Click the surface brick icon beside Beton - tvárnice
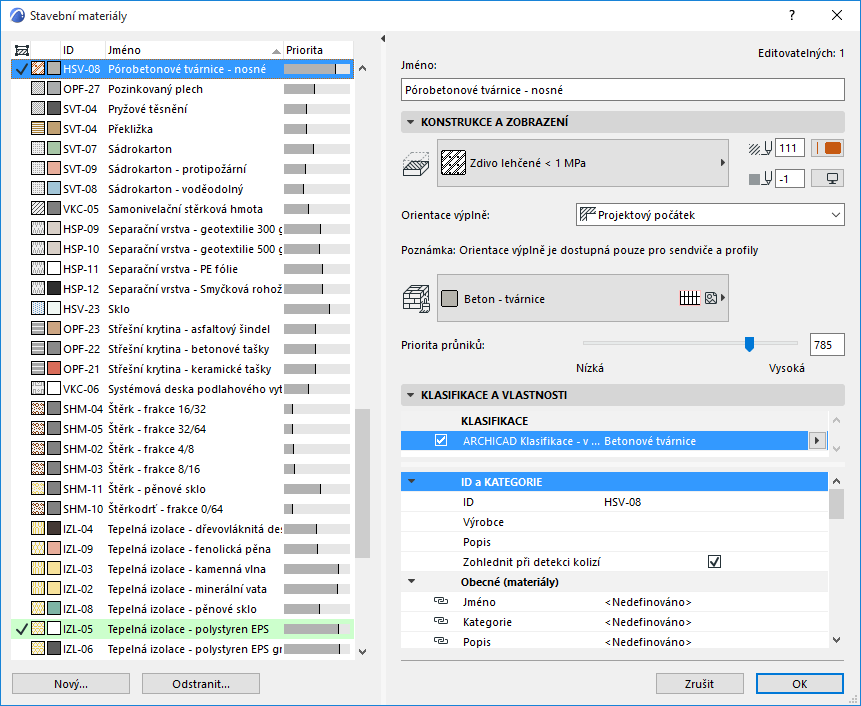Viewport: 861px width, 706px height. (416, 299)
